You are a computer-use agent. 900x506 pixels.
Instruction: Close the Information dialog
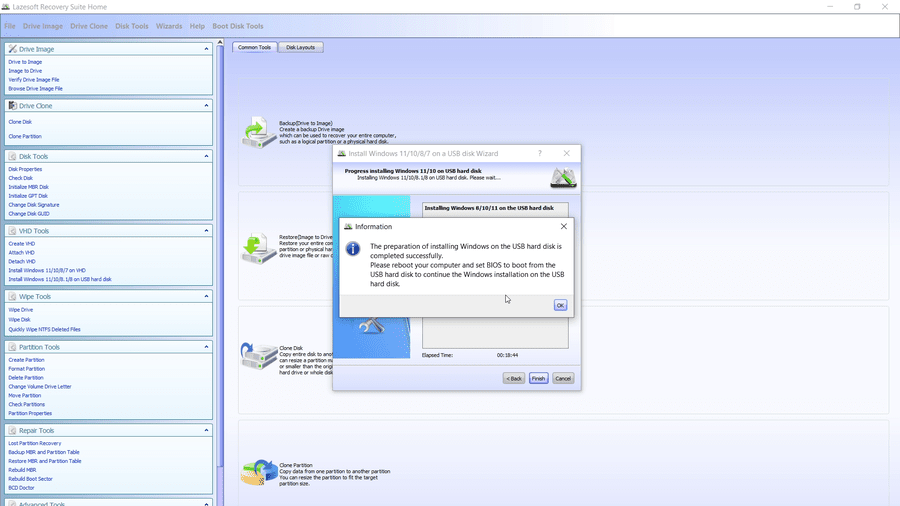(564, 227)
